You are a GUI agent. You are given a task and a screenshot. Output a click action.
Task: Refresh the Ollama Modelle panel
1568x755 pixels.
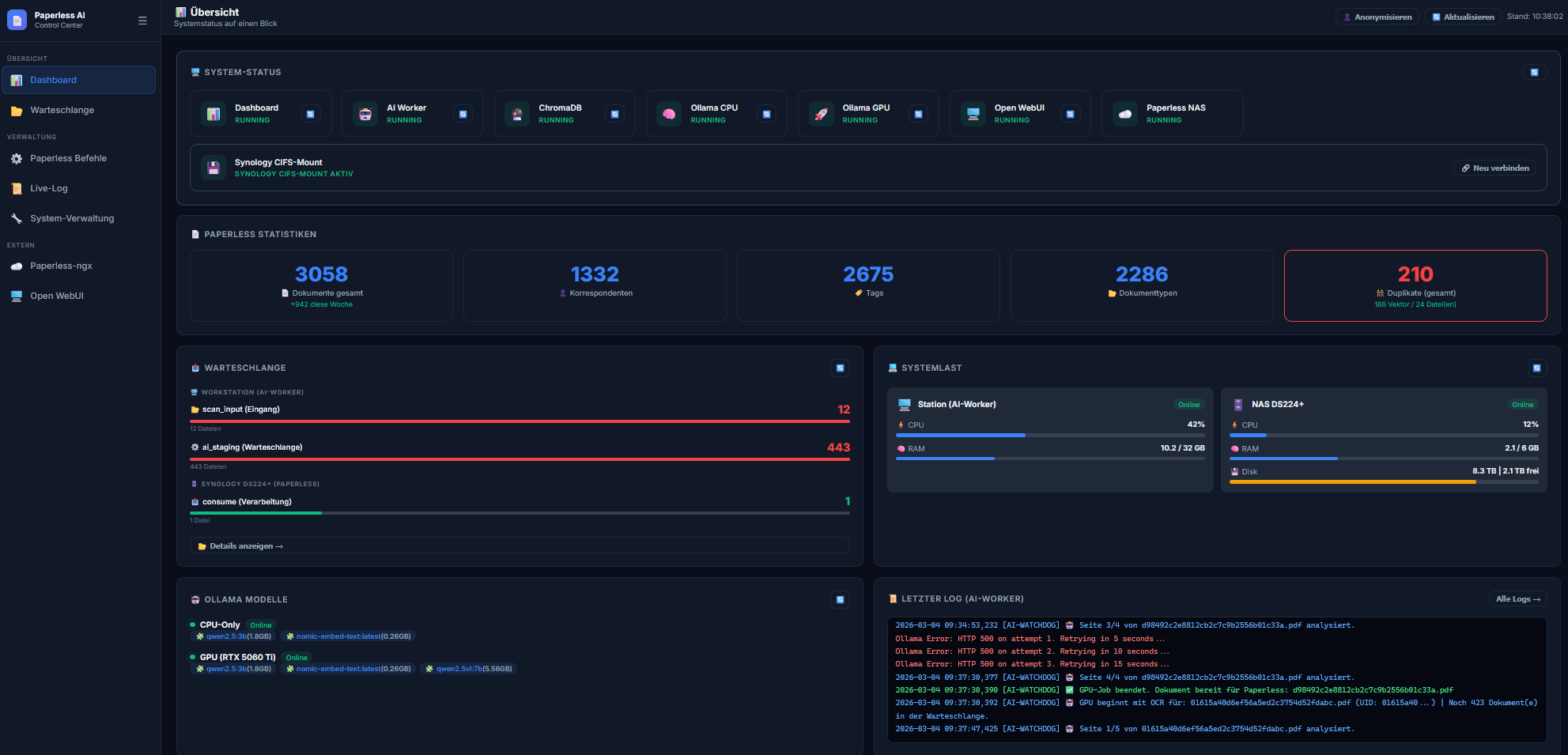point(840,599)
